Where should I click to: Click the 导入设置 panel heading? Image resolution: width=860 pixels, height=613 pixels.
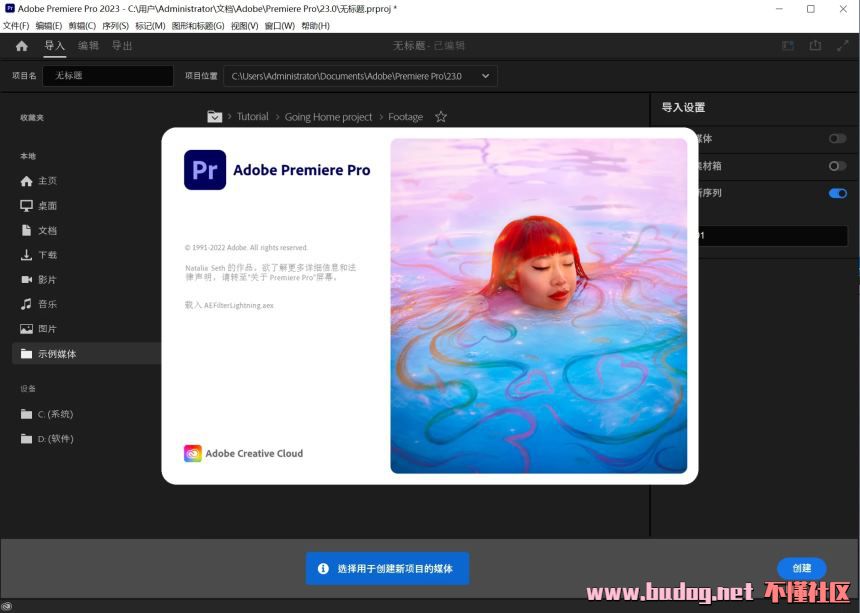point(683,107)
